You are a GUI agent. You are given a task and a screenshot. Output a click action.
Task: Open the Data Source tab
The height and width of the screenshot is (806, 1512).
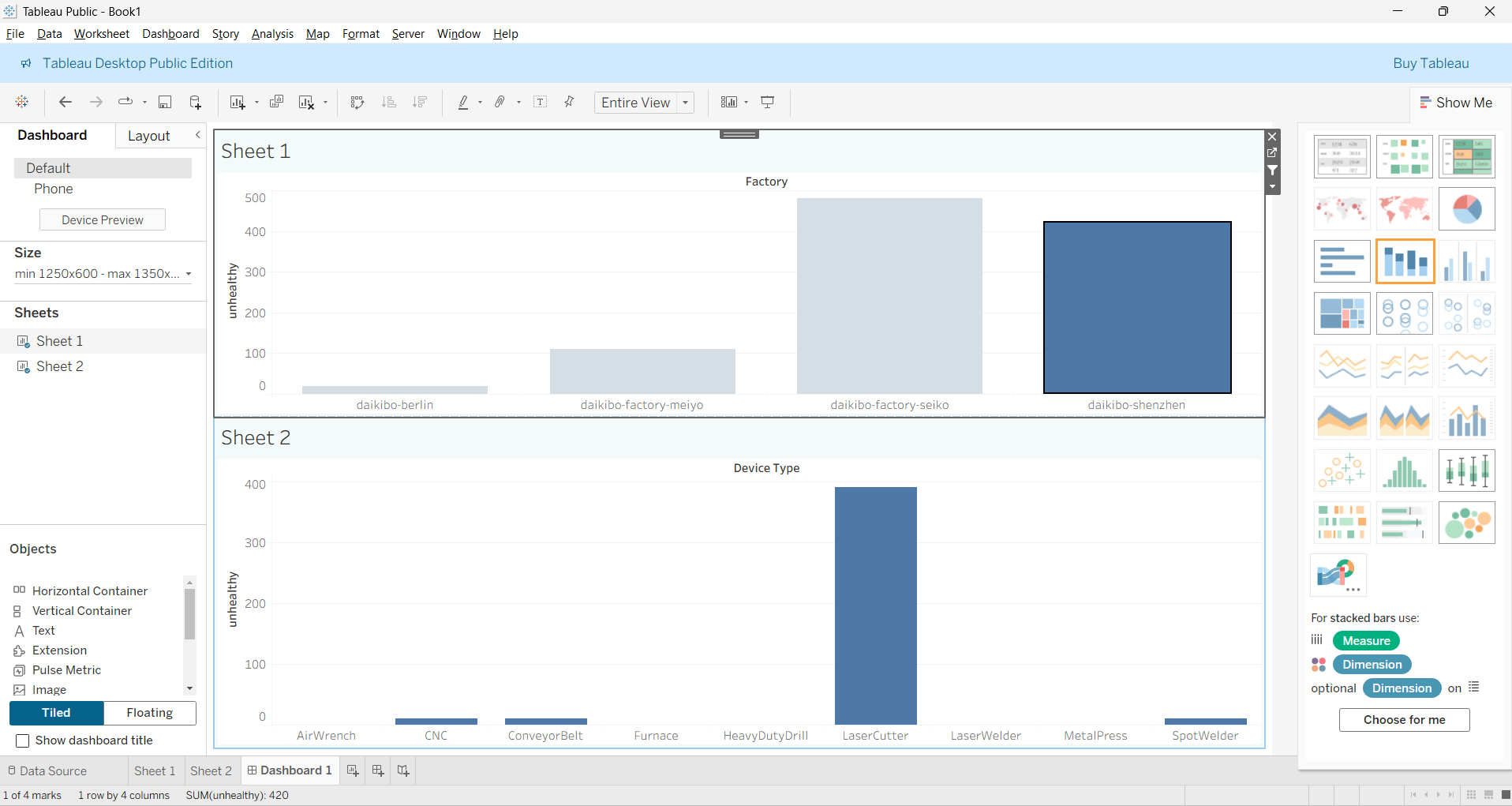point(47,771)
